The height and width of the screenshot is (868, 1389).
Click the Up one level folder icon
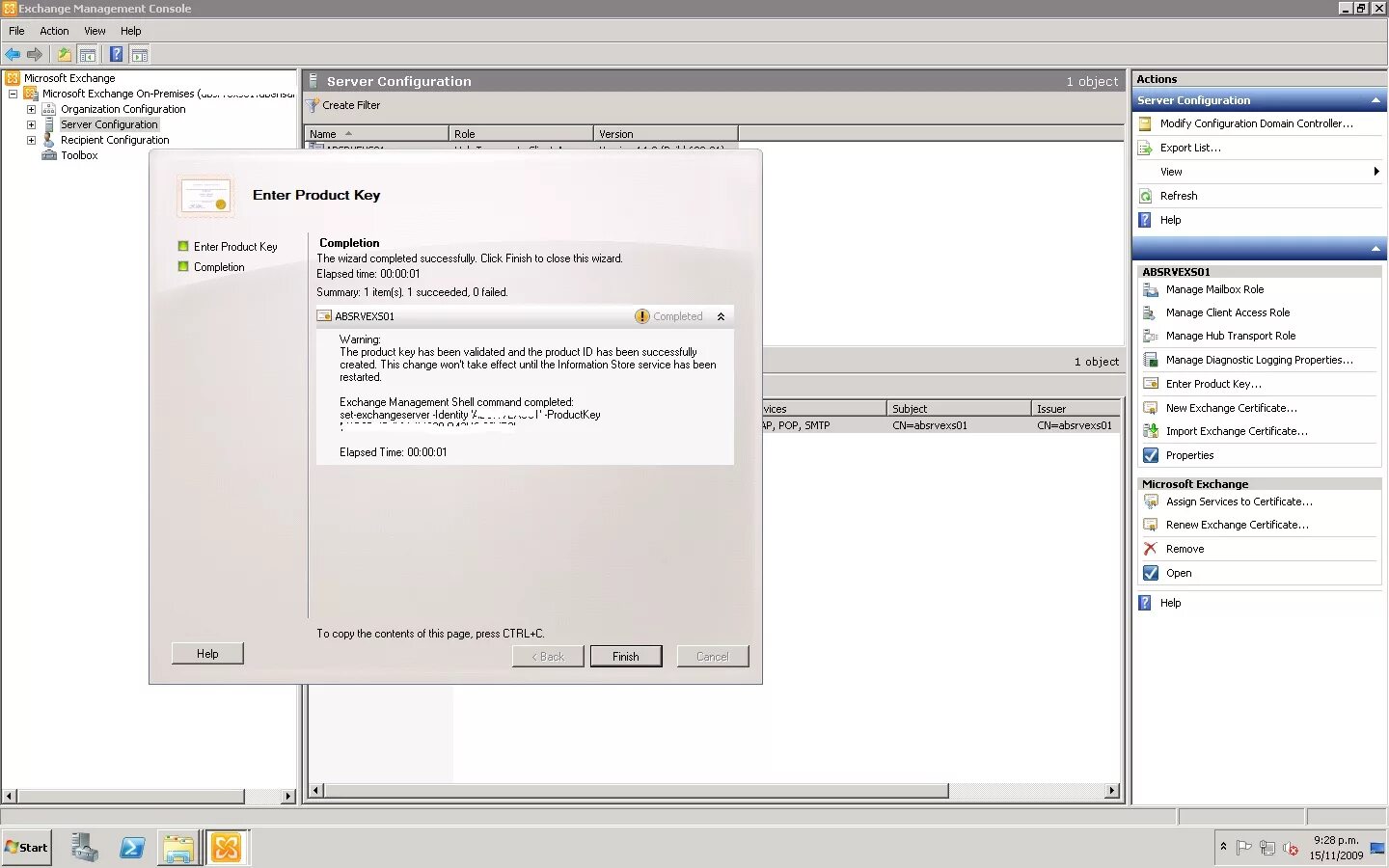(x=64, y=55)
